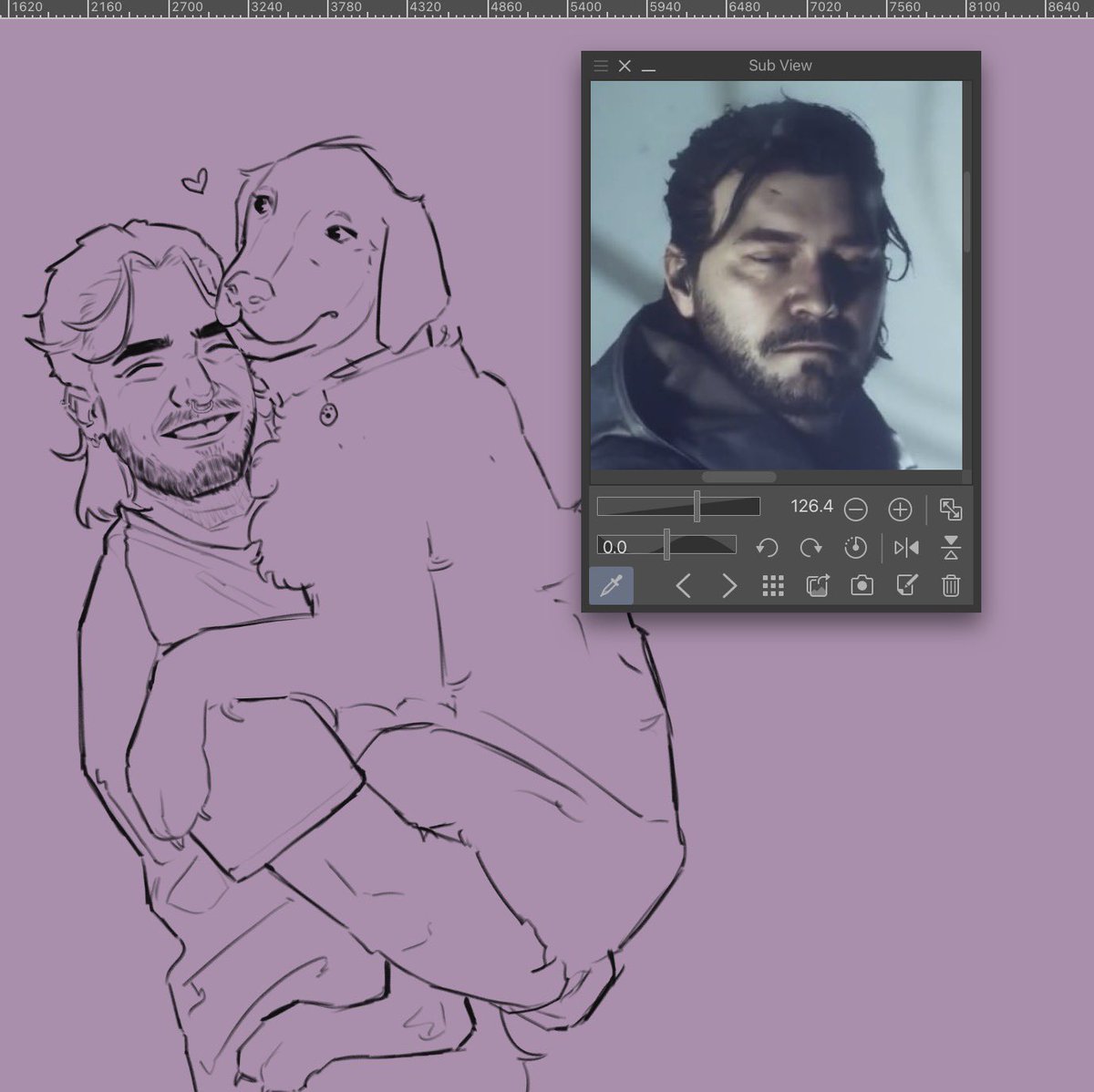Click the camera capture icon
The image size is (1094, 1092).
[862, 585]
